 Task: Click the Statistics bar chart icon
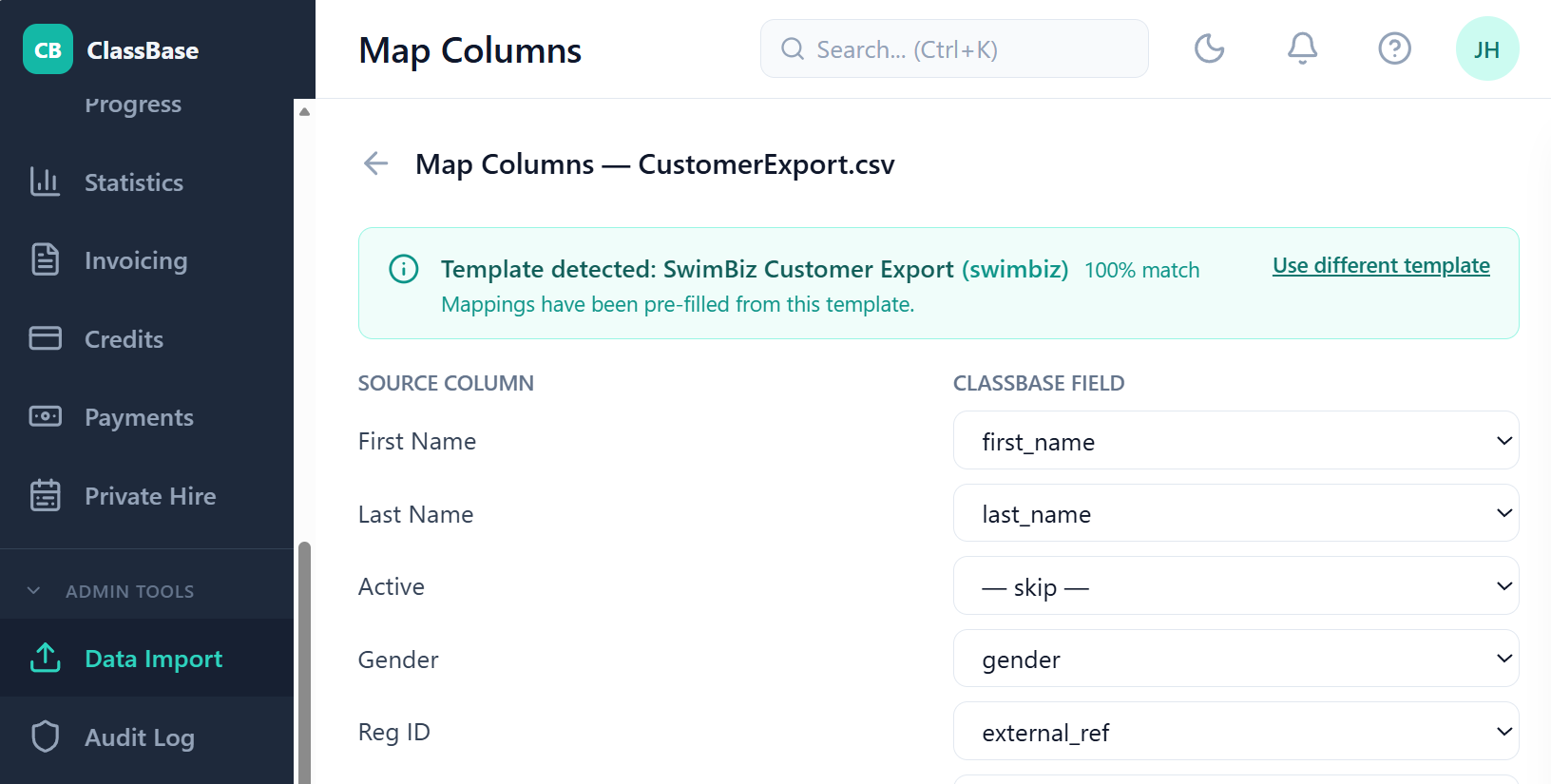pos(45,182)
